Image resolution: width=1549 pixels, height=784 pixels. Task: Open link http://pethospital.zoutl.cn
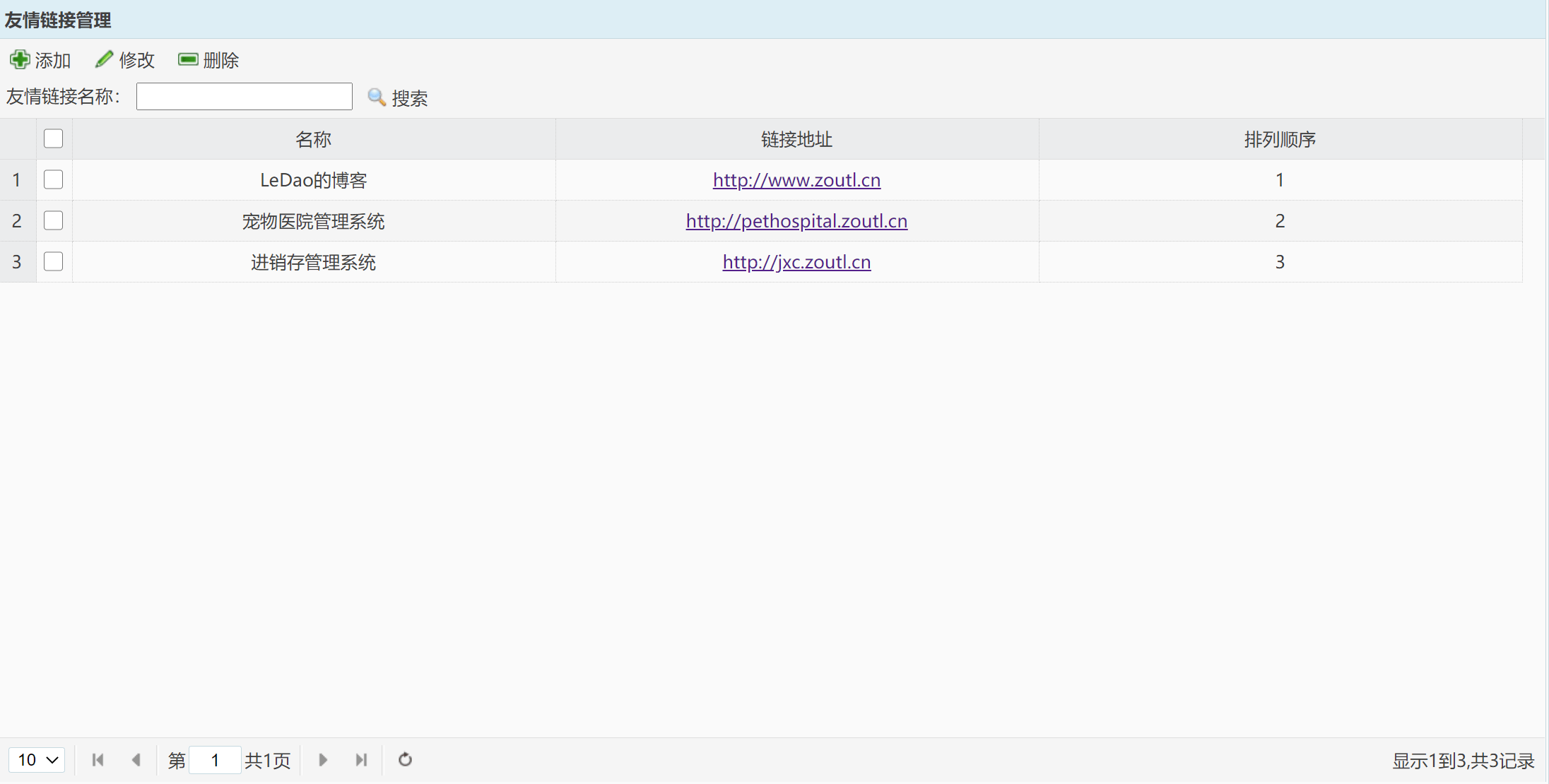tap(796, 221)
